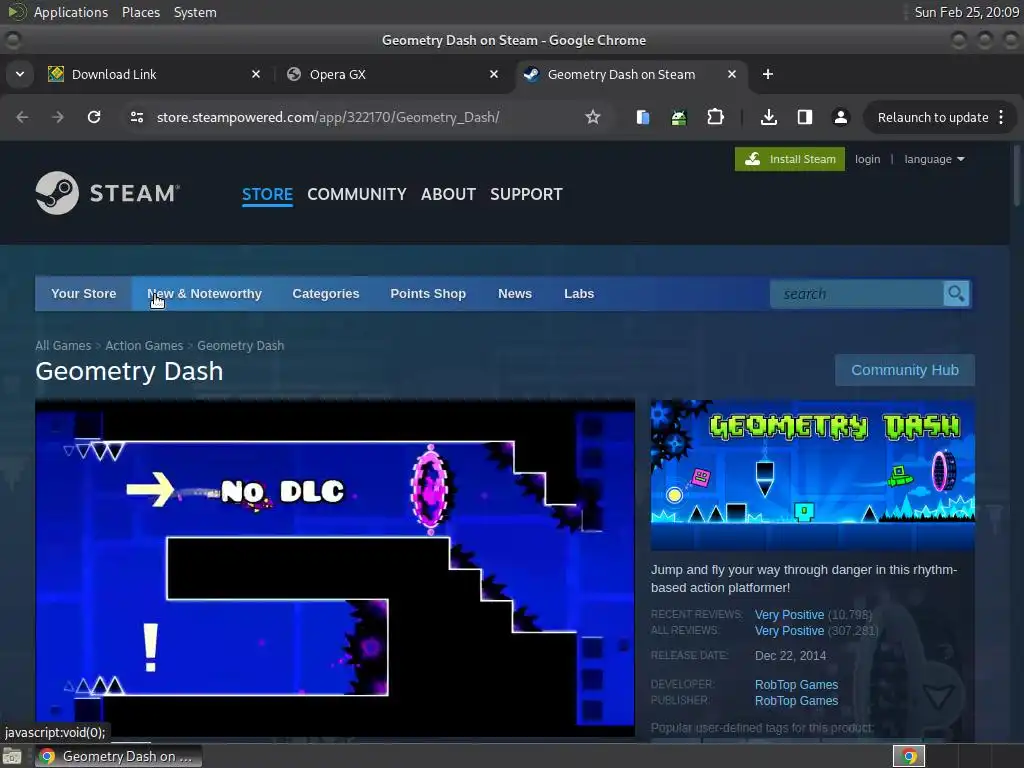Click the Geometry Dash header image

pos(812,475)
